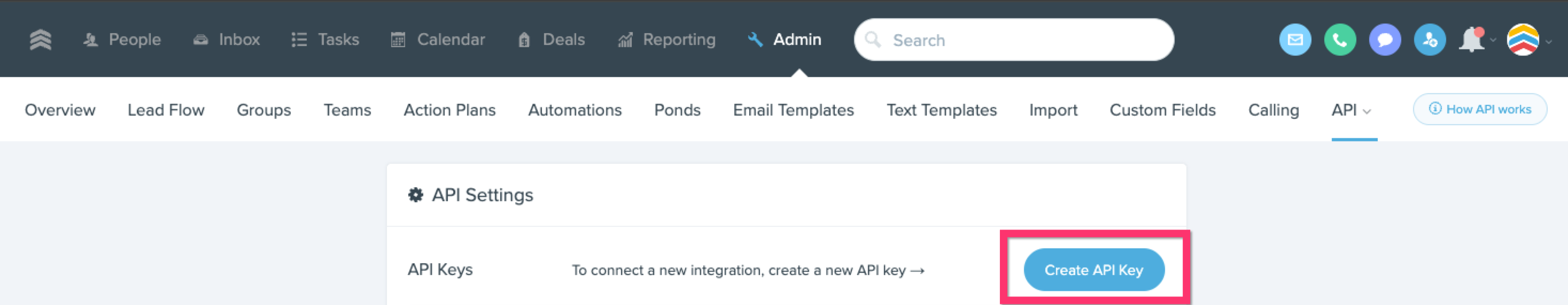The image size is (1568, 305).
Task: Click the add person icon
Action: click(x=1430, y=40)
